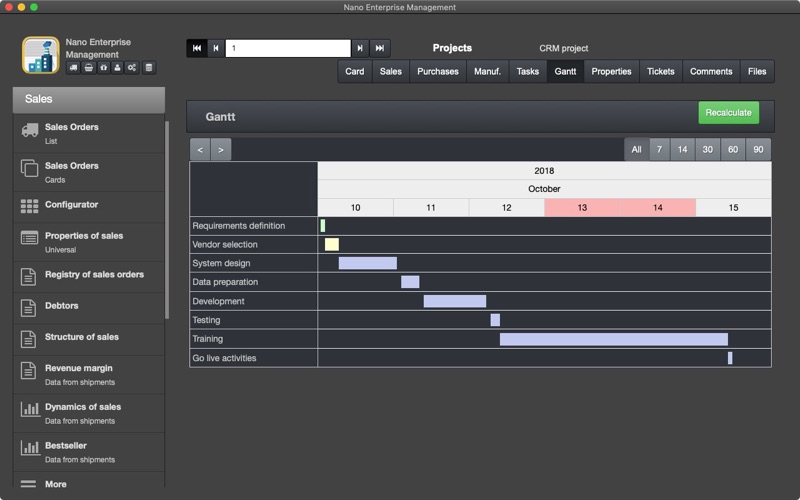
Task: Switch Gantt view to 7 days
Action: click(659, 149)
